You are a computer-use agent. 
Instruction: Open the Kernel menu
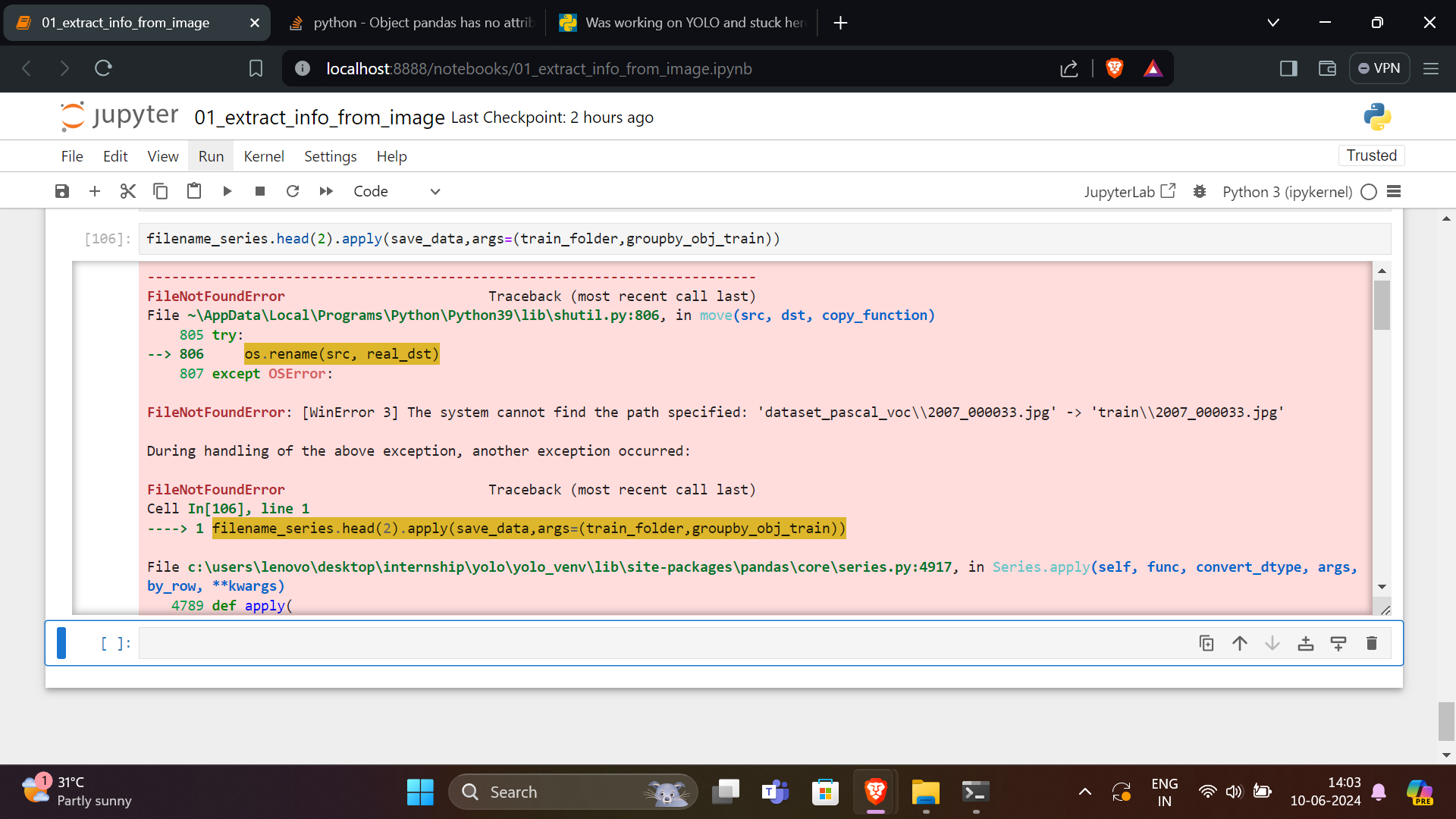tap(263, 156)
